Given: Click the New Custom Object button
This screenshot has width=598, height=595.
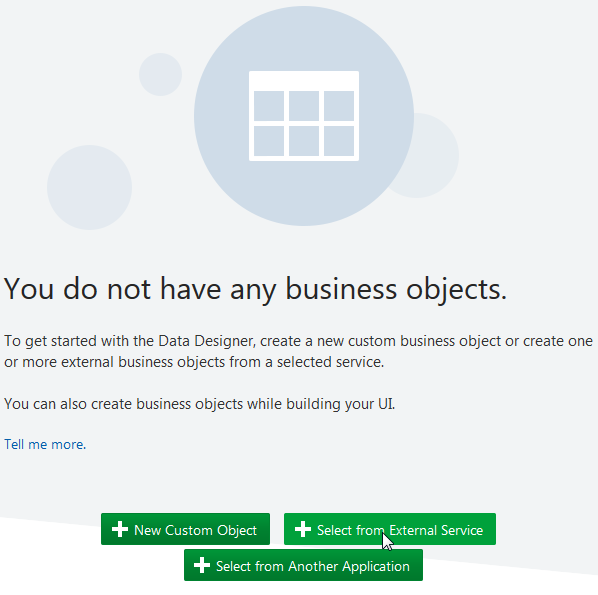Looking at the screenshot, I should pos(185,529).
